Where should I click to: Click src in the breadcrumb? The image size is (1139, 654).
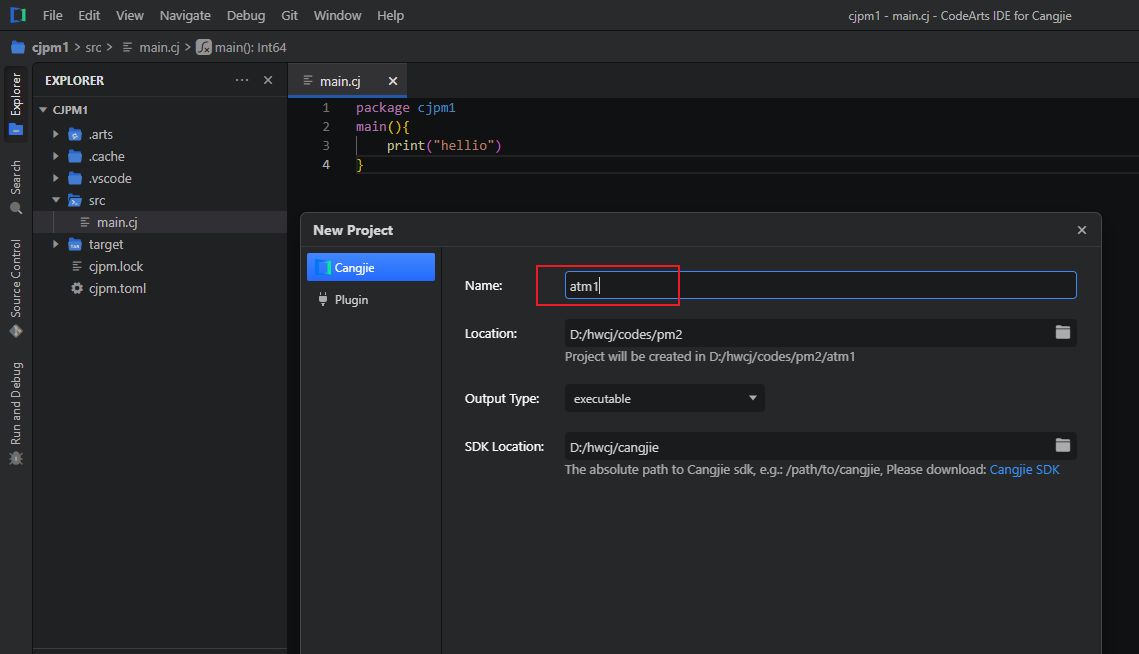coord(93,47)
